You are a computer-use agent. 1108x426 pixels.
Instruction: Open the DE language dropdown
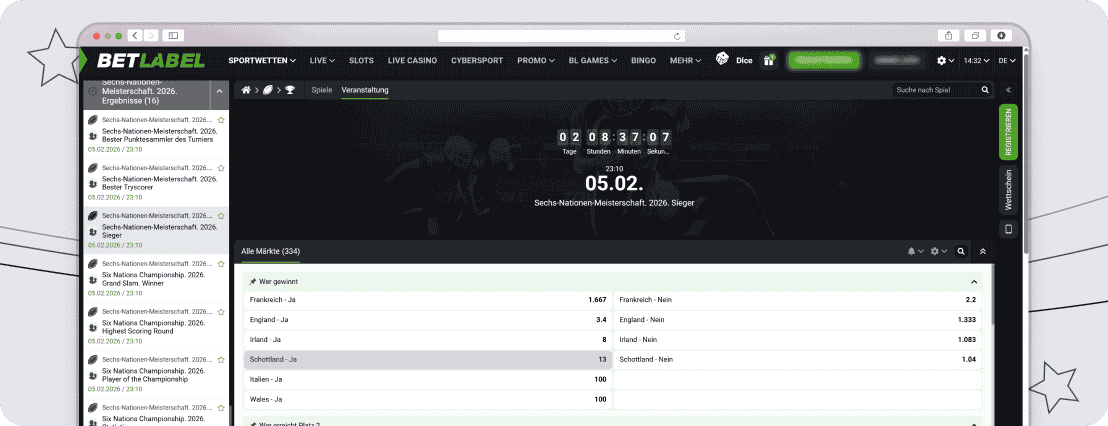point(1006,60)
